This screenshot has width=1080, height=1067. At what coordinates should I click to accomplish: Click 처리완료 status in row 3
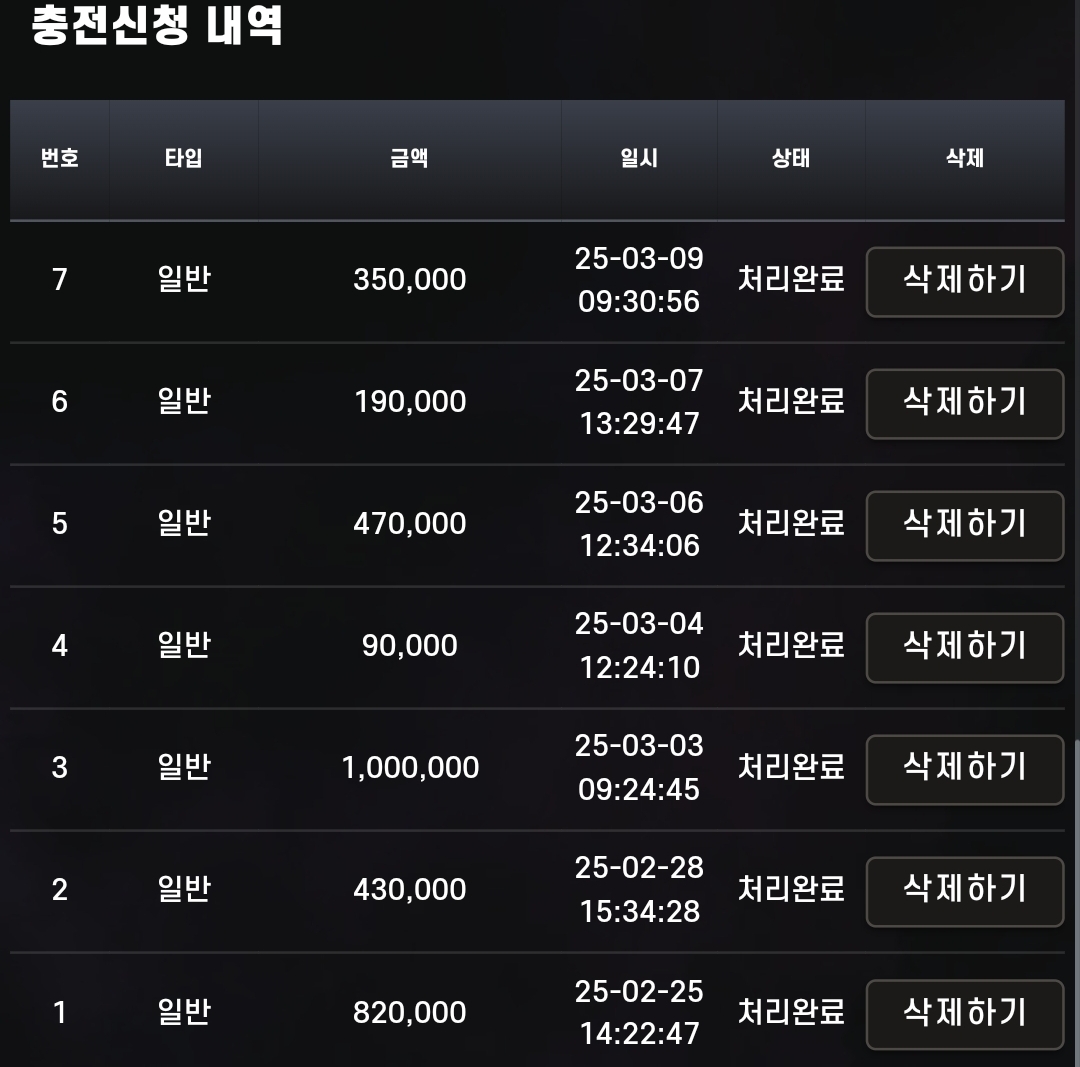(791, 767)
